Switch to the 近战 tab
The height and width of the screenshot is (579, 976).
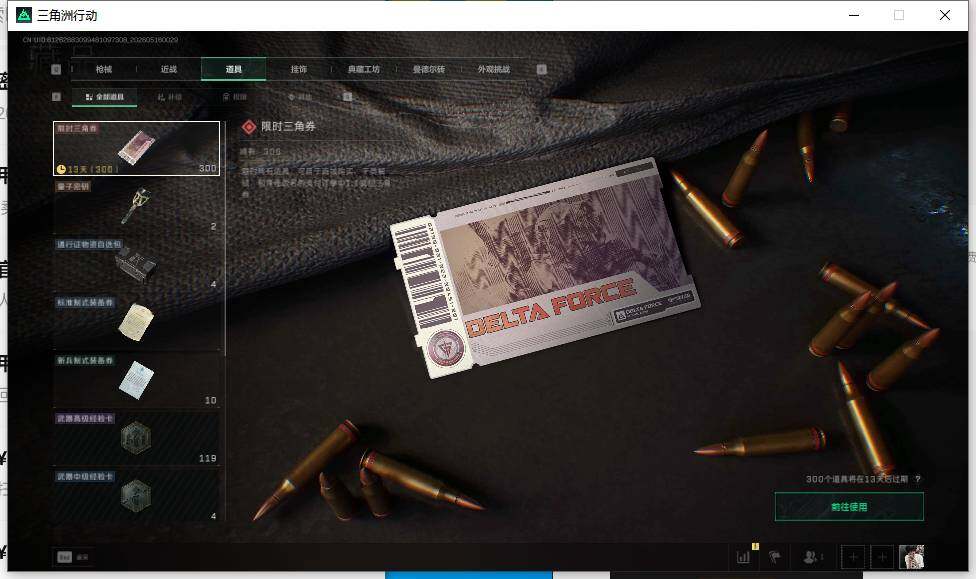169,69
